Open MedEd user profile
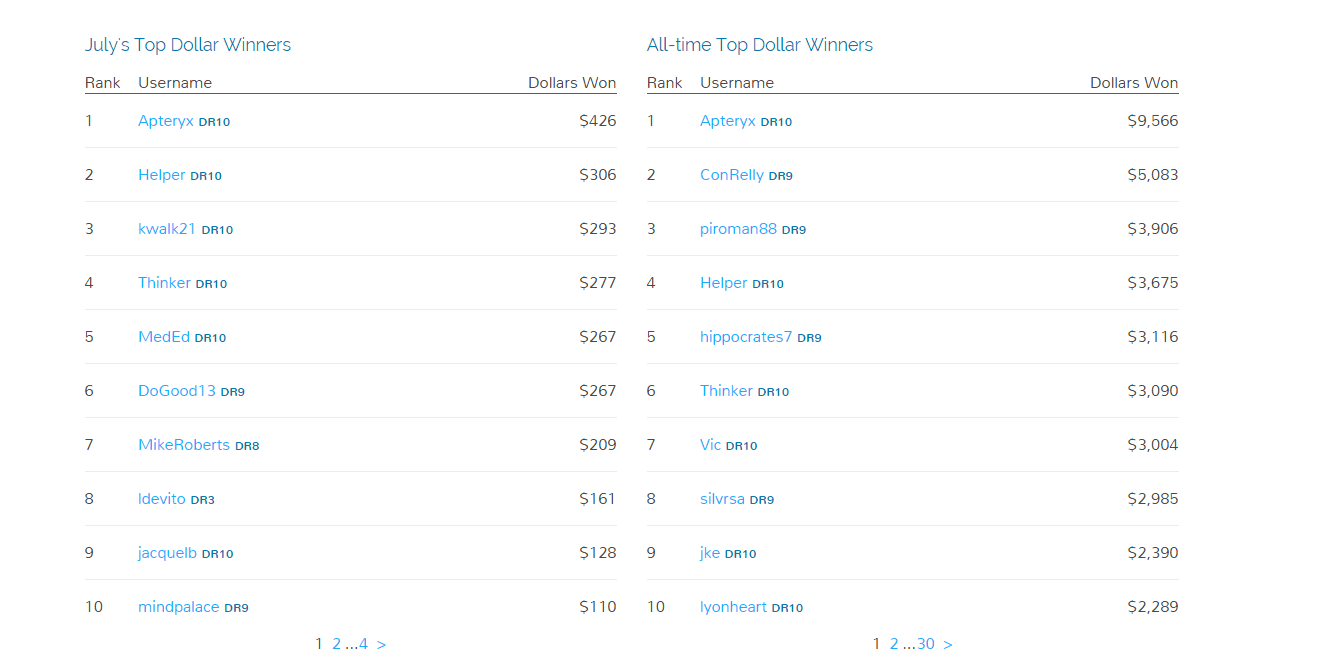The width and height of the screenshot is (1317, 665). (x=164, y=337)
